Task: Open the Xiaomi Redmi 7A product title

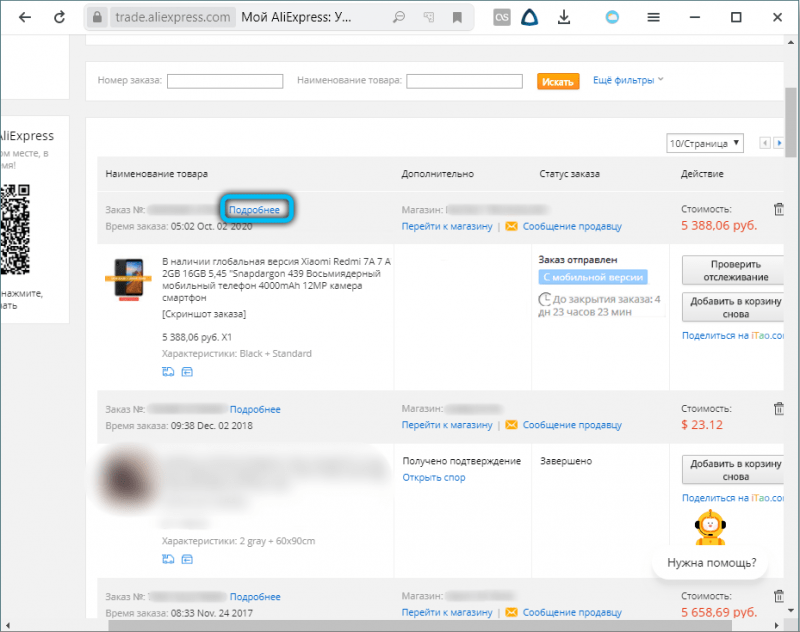Action: [x=276, y=280]
